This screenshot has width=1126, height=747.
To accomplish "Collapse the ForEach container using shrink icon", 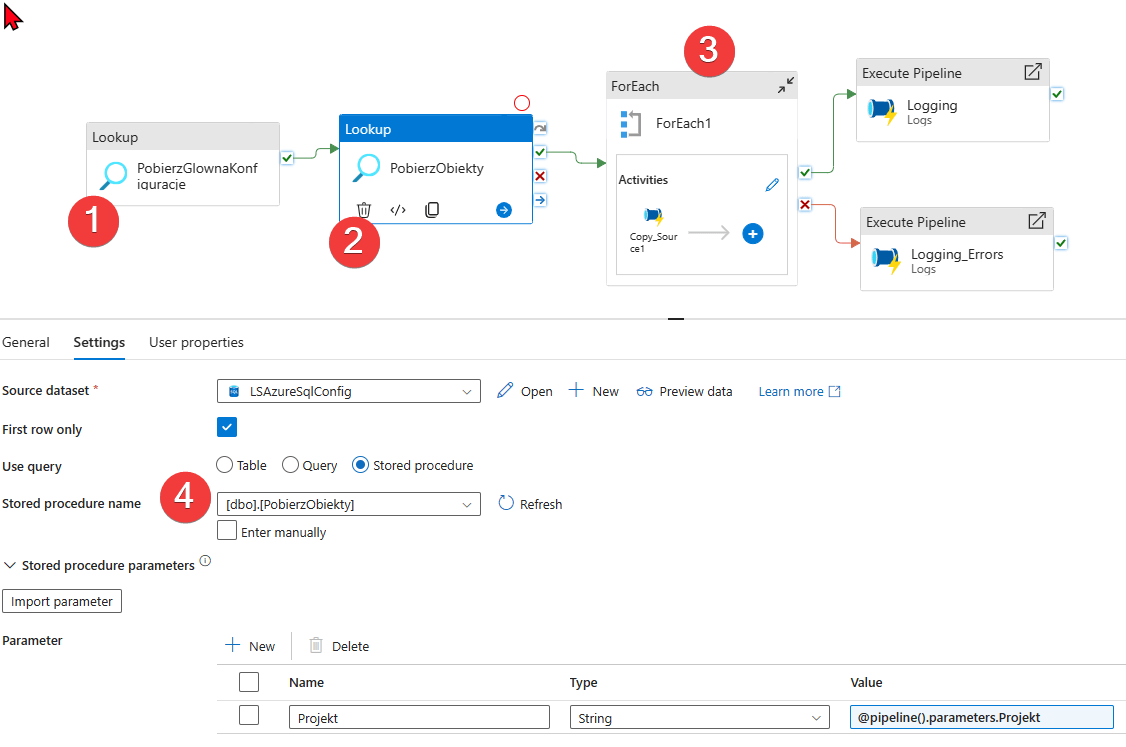I will click(786, 86).
